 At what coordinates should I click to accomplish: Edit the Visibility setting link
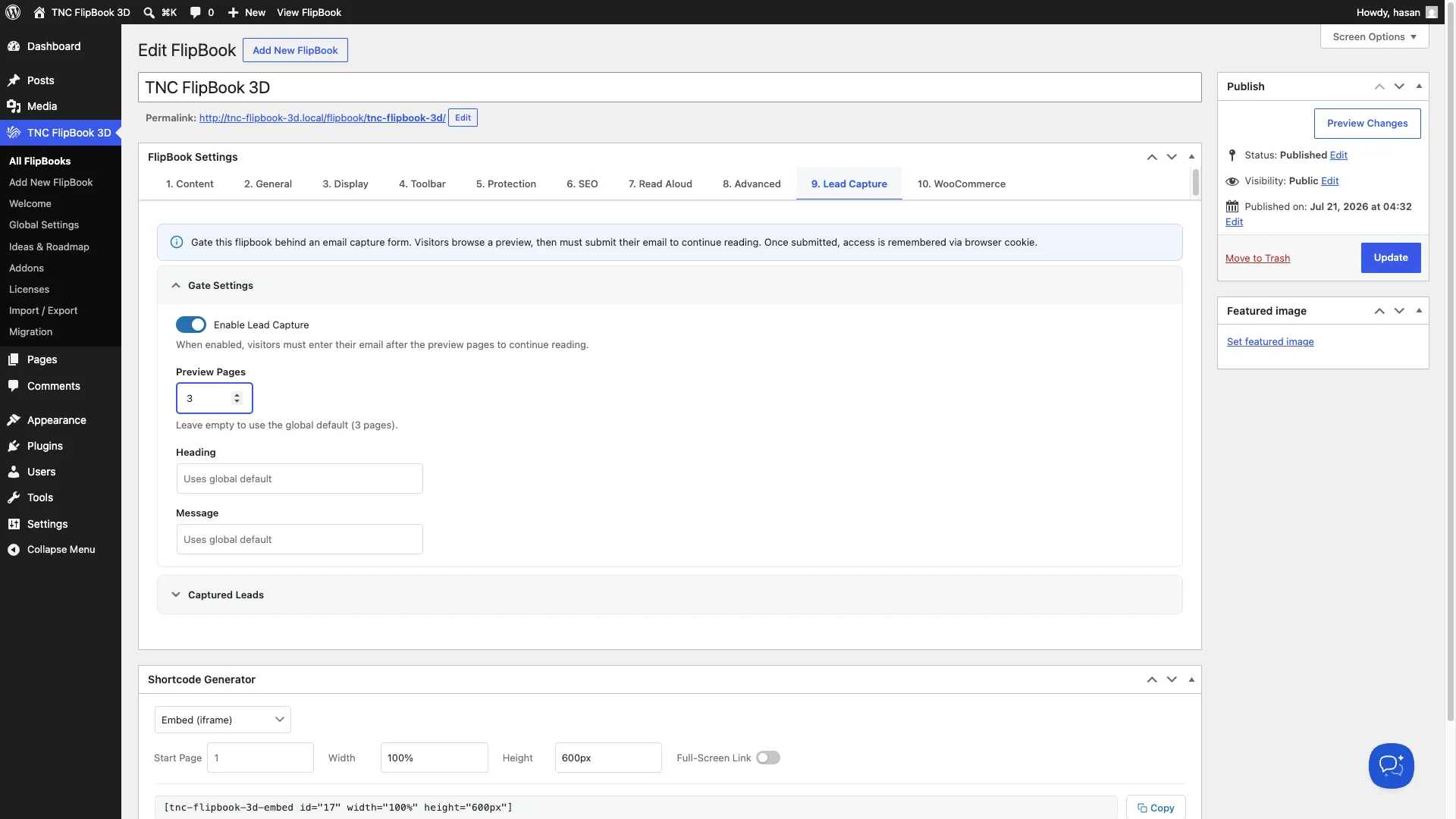click(x=1329, y=180)
